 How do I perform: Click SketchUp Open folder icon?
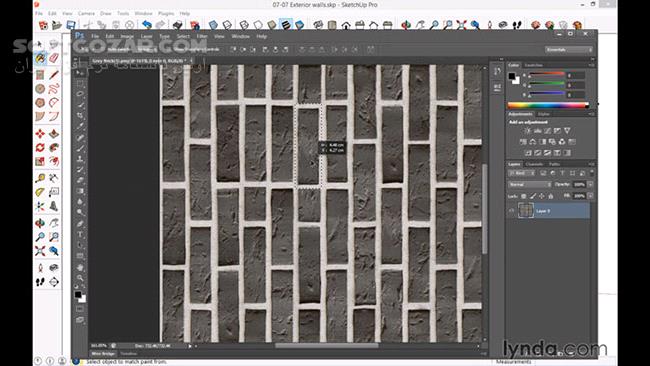pyautogui.click(x=57, y=25)
